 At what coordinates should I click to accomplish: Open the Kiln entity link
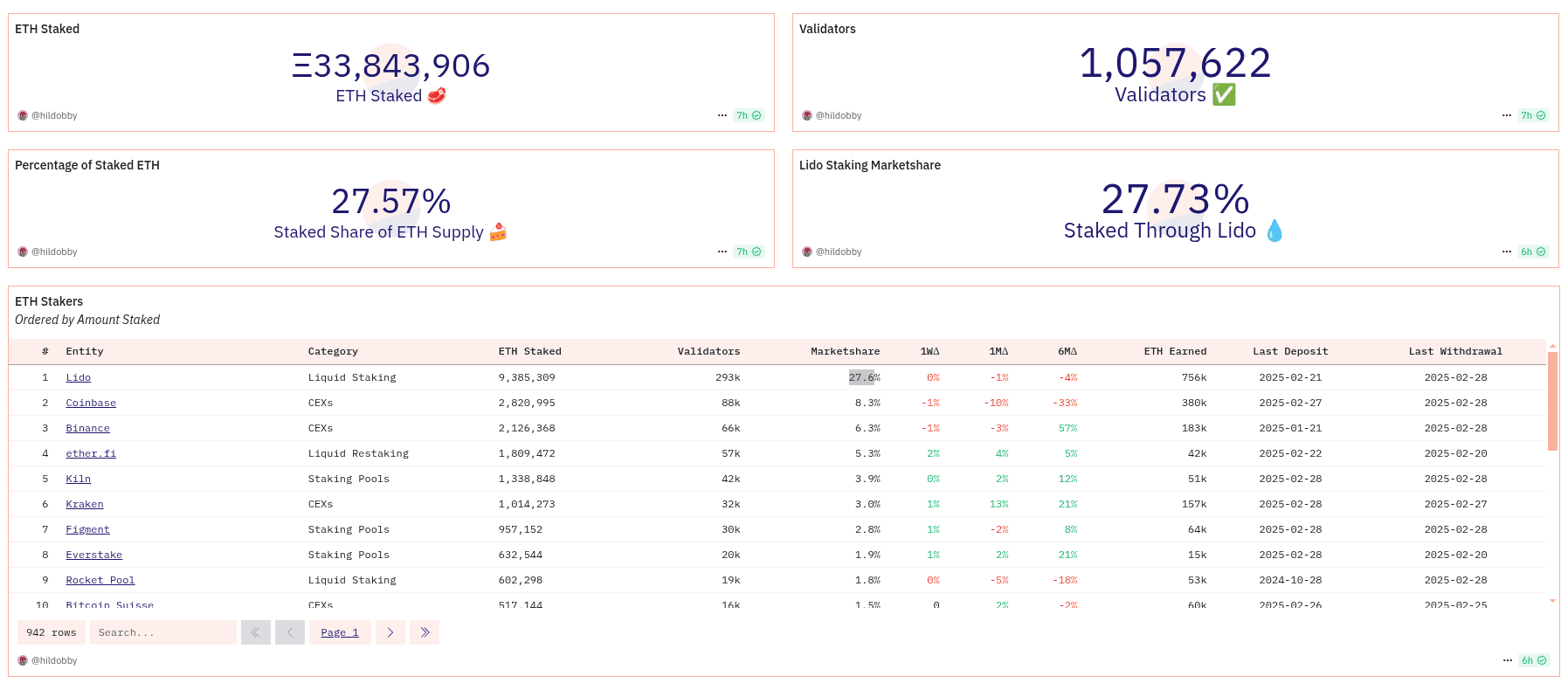pos(79,479)
